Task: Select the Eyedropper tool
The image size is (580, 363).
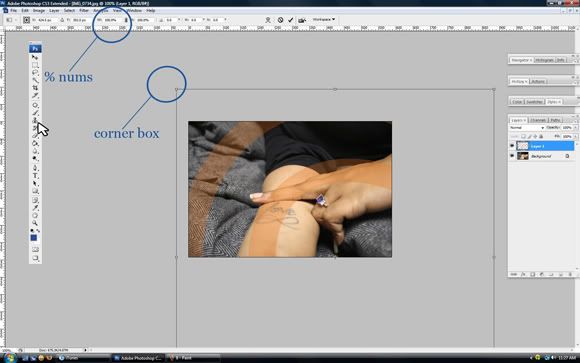Action: click(35, 208)
